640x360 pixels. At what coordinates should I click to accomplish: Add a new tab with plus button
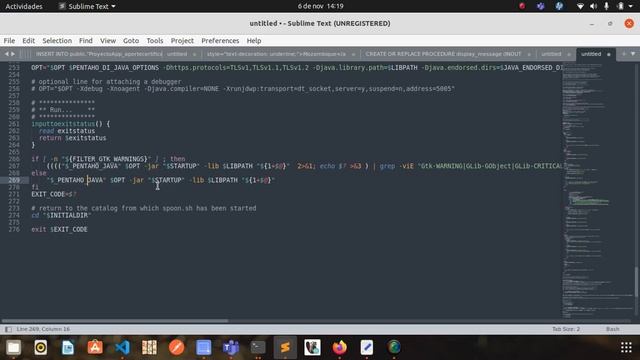tap(624, 54)
